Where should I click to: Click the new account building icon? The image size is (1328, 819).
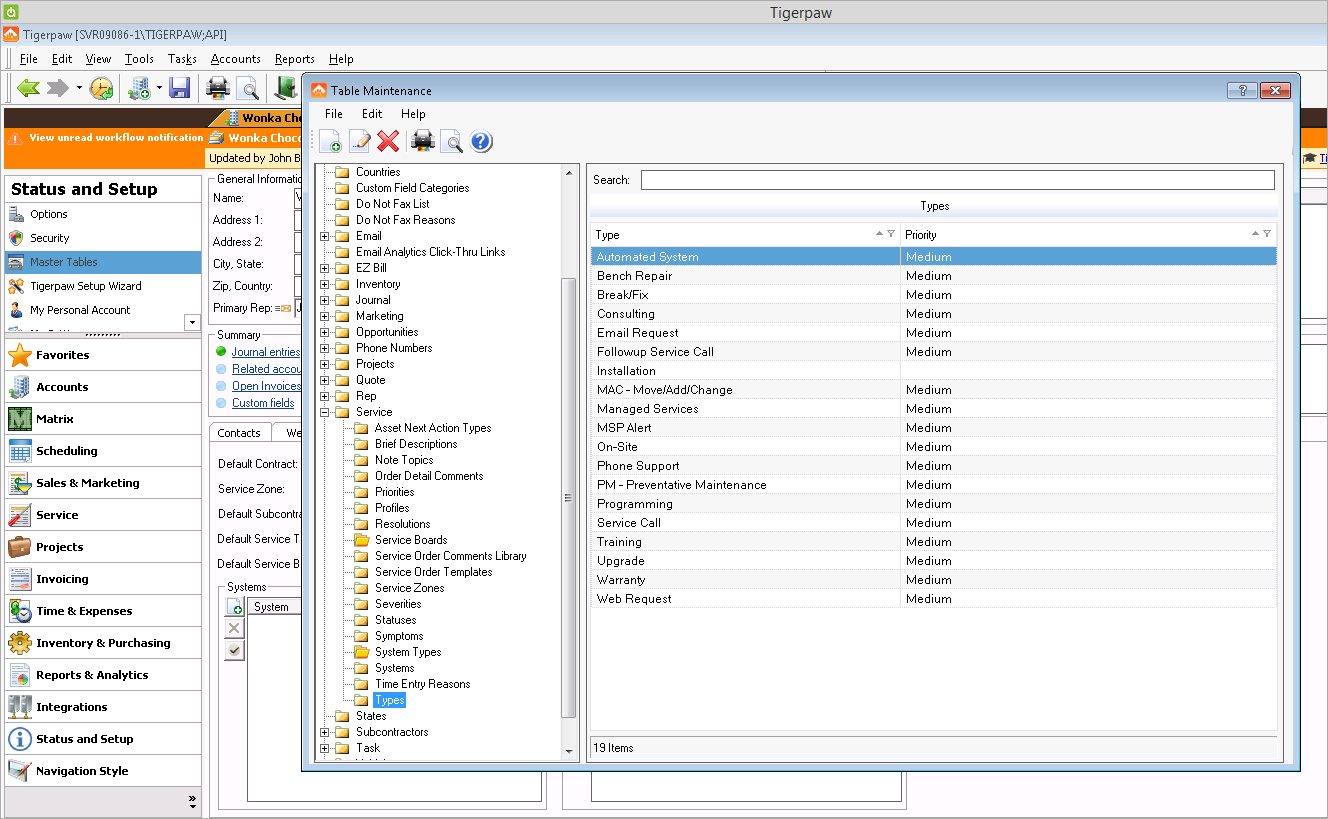[141, 88]
